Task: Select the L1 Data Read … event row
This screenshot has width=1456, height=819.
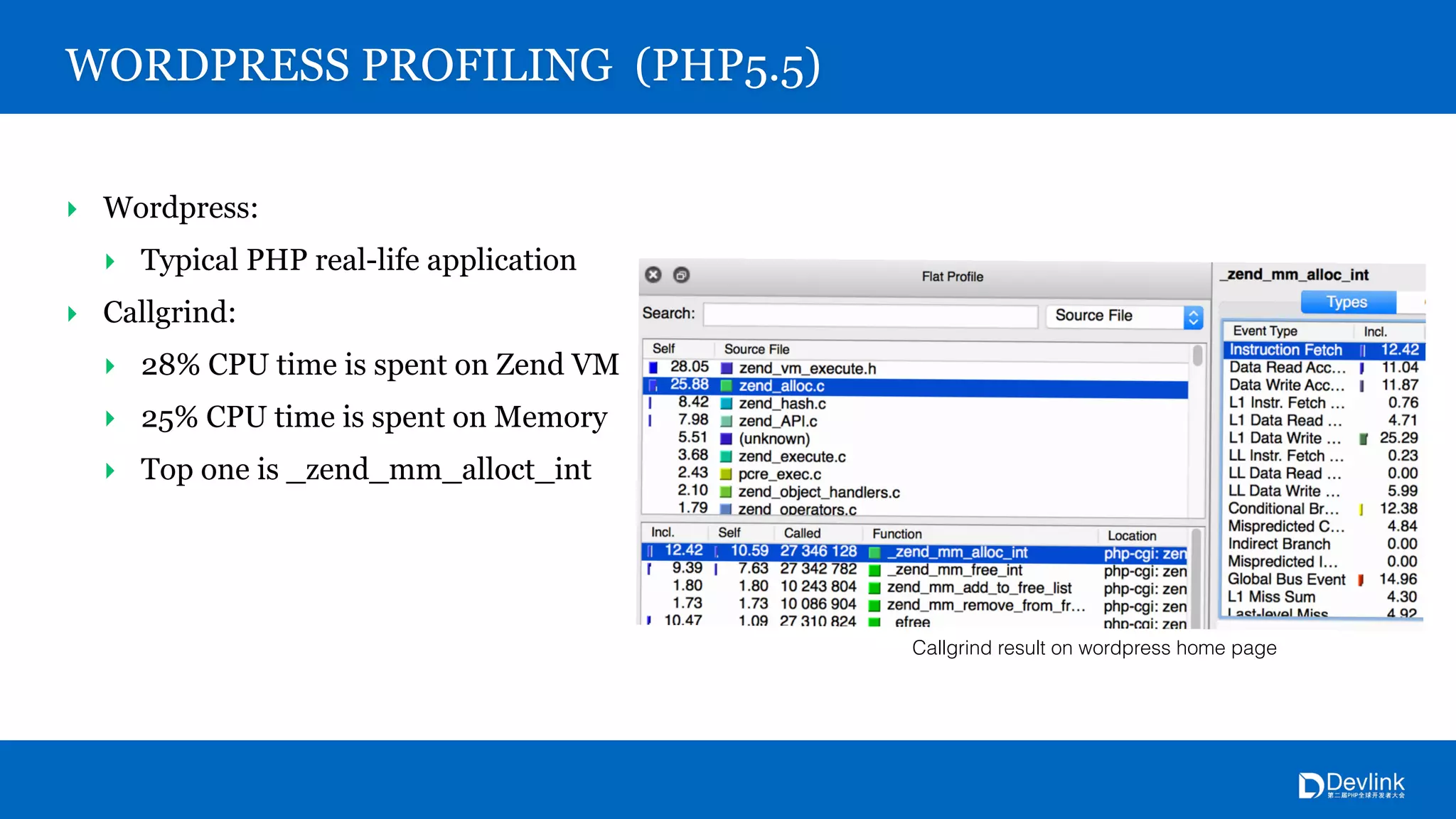Action: [1324, 420]
